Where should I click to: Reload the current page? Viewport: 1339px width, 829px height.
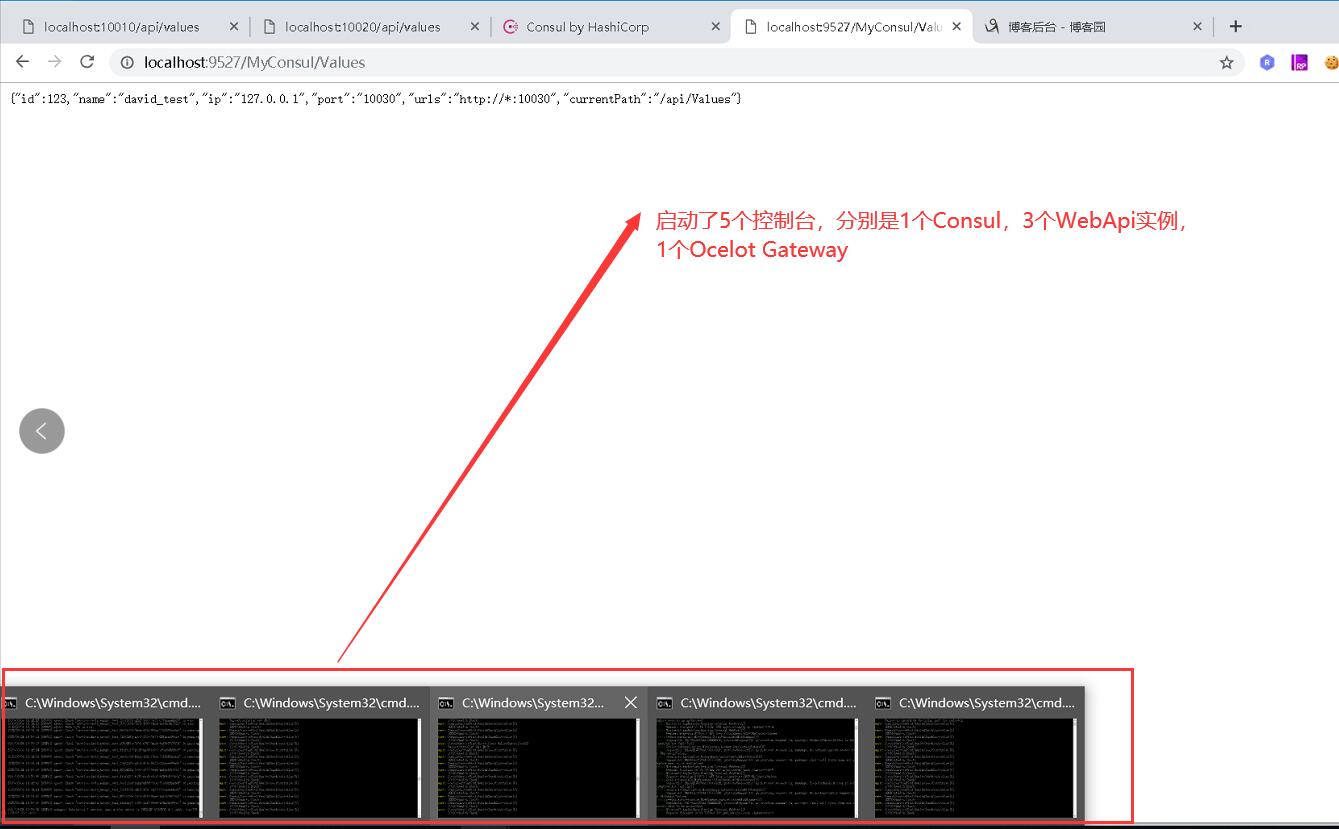(87, 62)
